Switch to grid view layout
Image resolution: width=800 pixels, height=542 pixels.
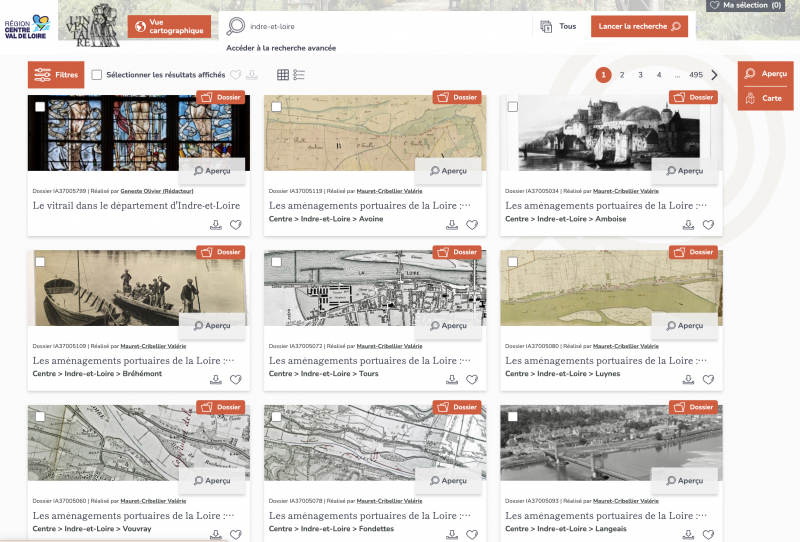pyautogui.click(x=283, y=75)
